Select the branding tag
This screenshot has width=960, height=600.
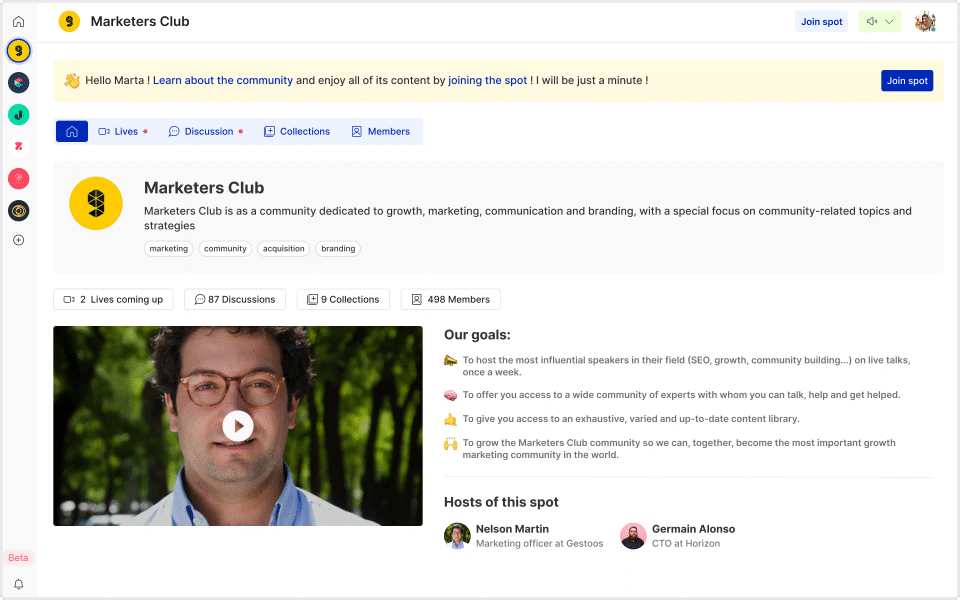pos(338,249)
